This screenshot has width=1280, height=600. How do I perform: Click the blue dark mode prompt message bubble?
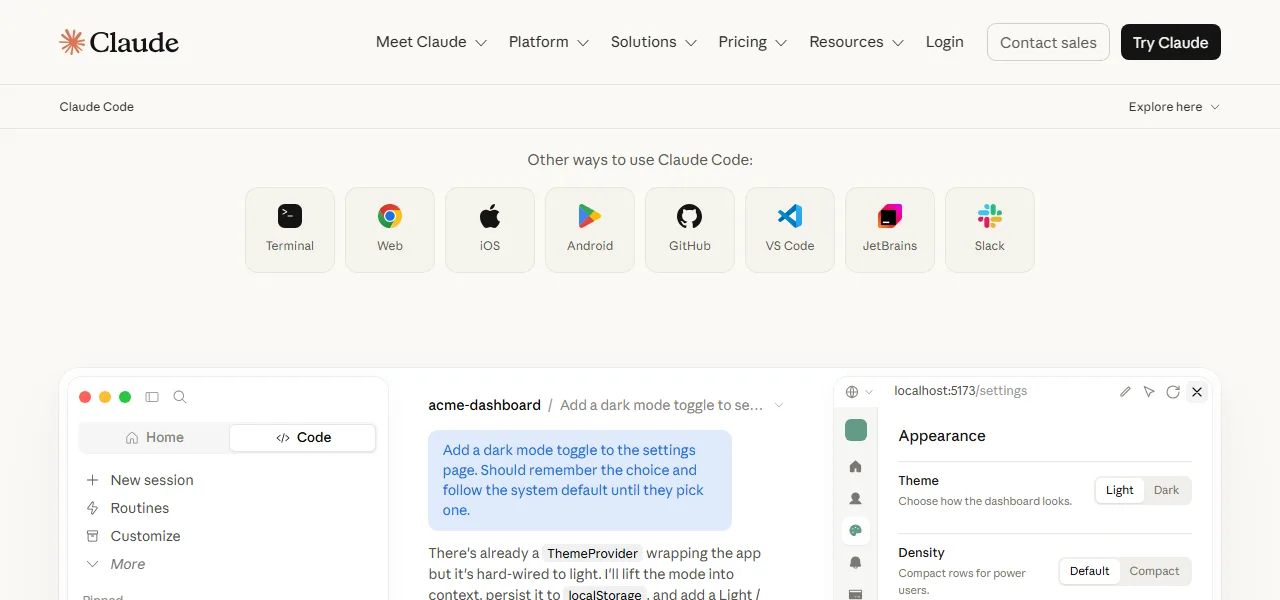pyautogui.click(x=580, y=480)
